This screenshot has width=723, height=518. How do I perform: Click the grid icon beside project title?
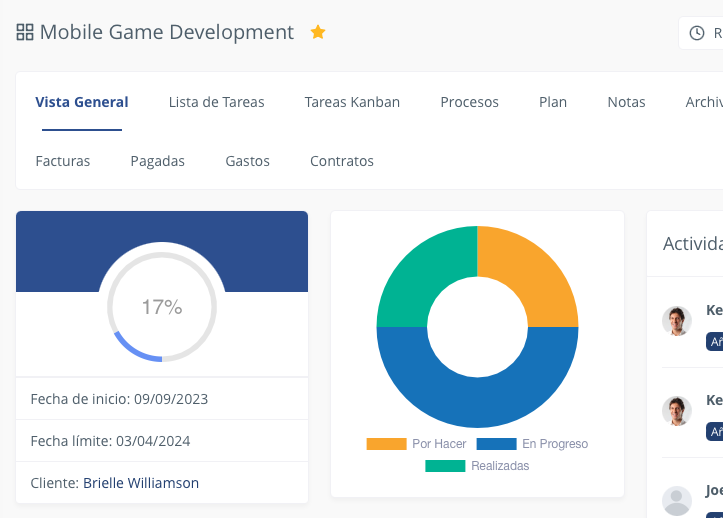(x=25, y=32)
